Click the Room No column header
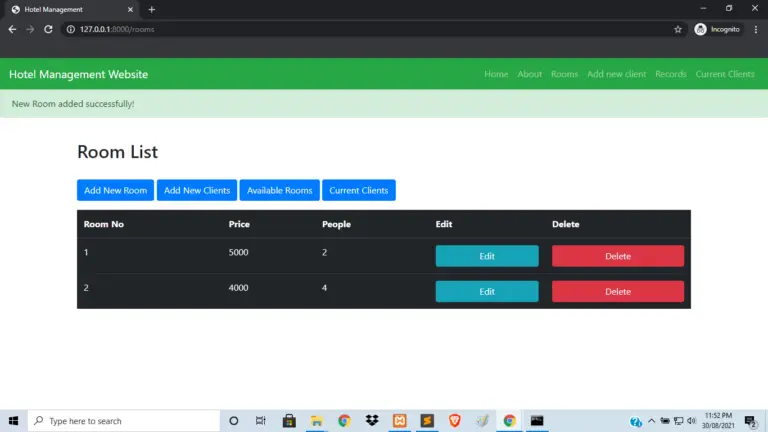768x432 pixels. click(x=103, y=224)
